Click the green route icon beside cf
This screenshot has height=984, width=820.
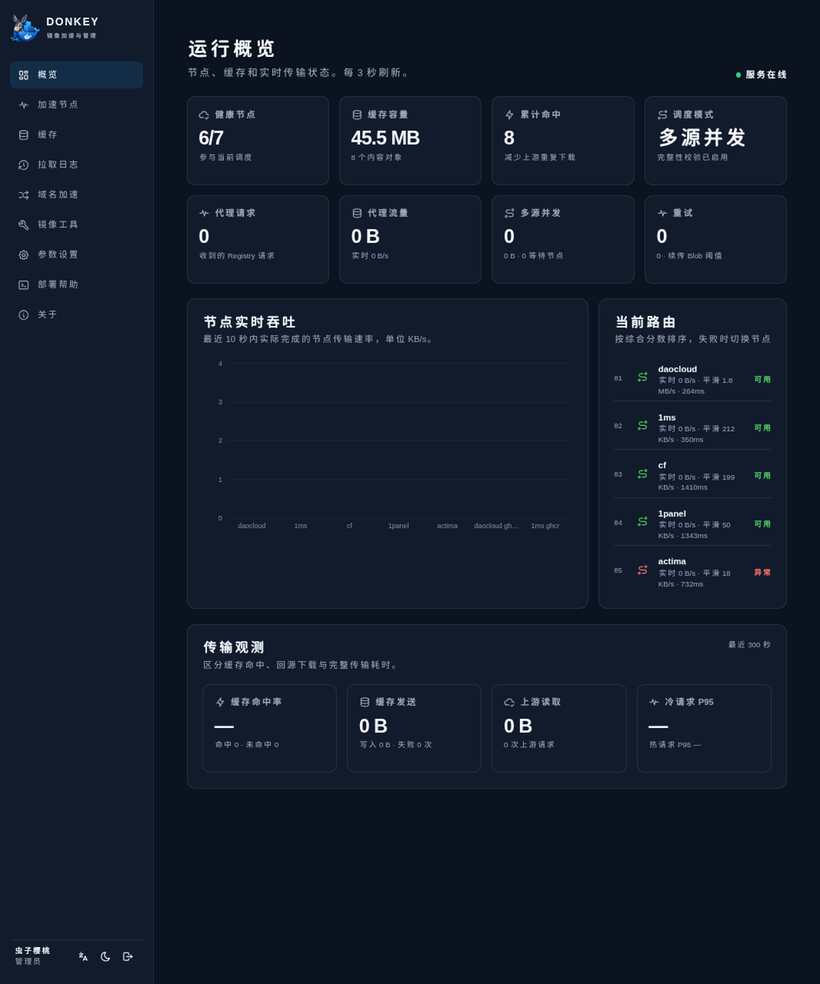point(642,474)
